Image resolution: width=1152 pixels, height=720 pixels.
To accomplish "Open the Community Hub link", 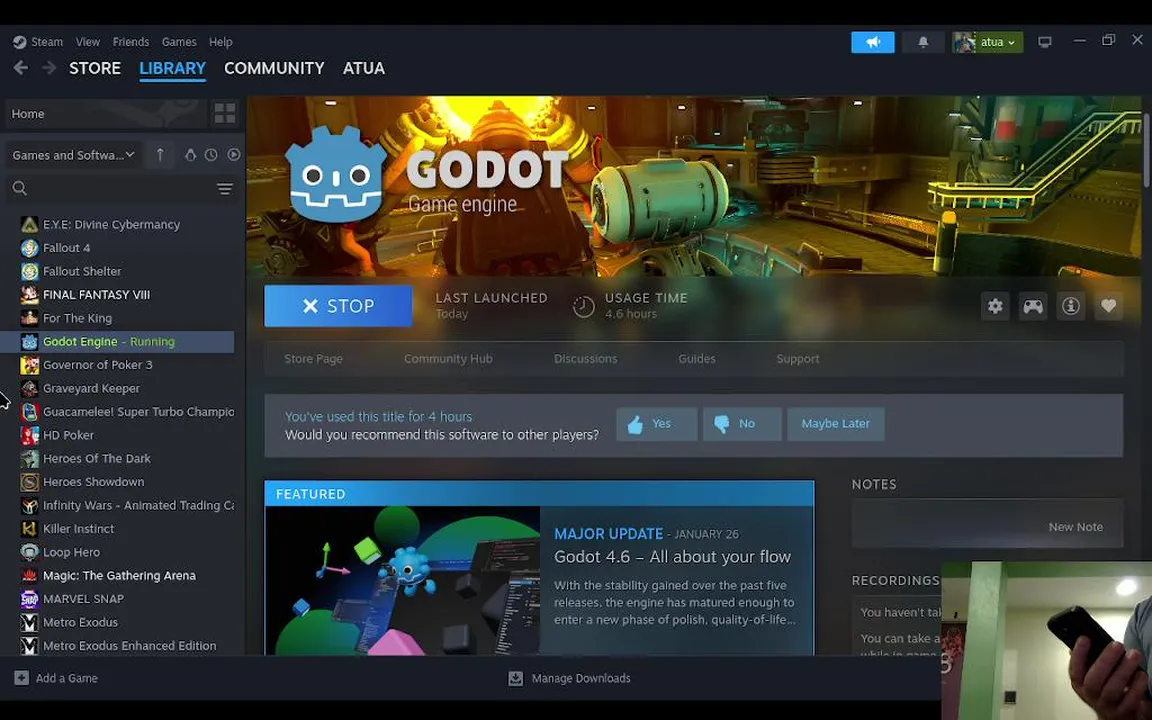I will point(448,359).
